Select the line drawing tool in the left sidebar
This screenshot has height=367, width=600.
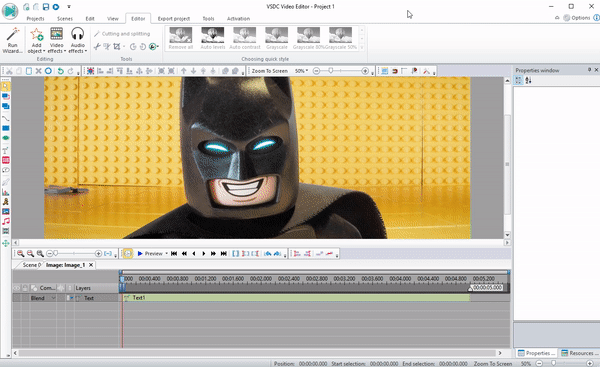click(5, 118)
